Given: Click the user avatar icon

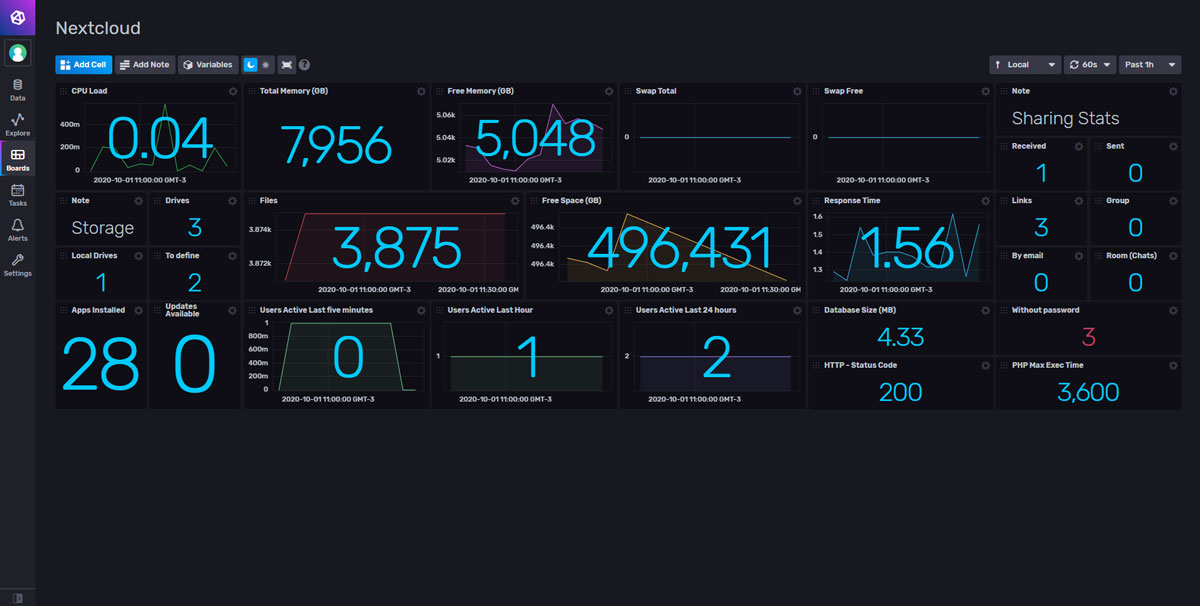Looking at the screenshot, I should pos(17,53).
